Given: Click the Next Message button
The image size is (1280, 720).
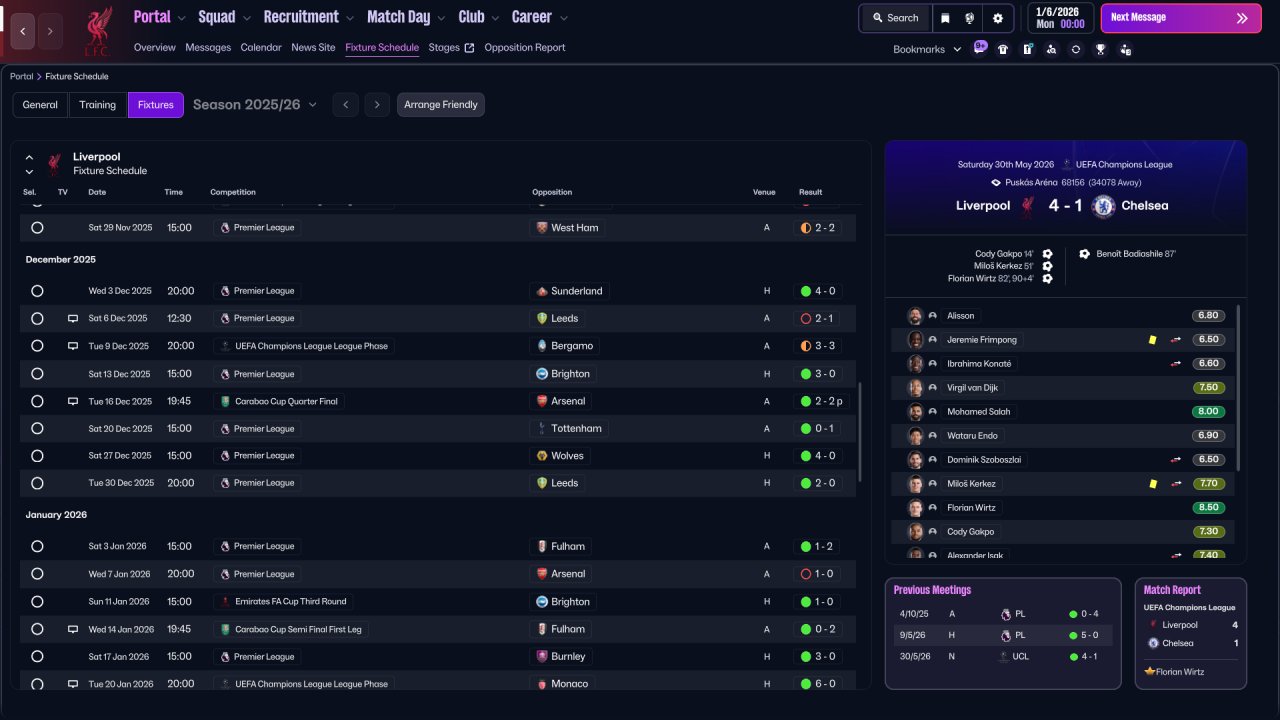Looking at the screenshot, I should (1181, 18).
